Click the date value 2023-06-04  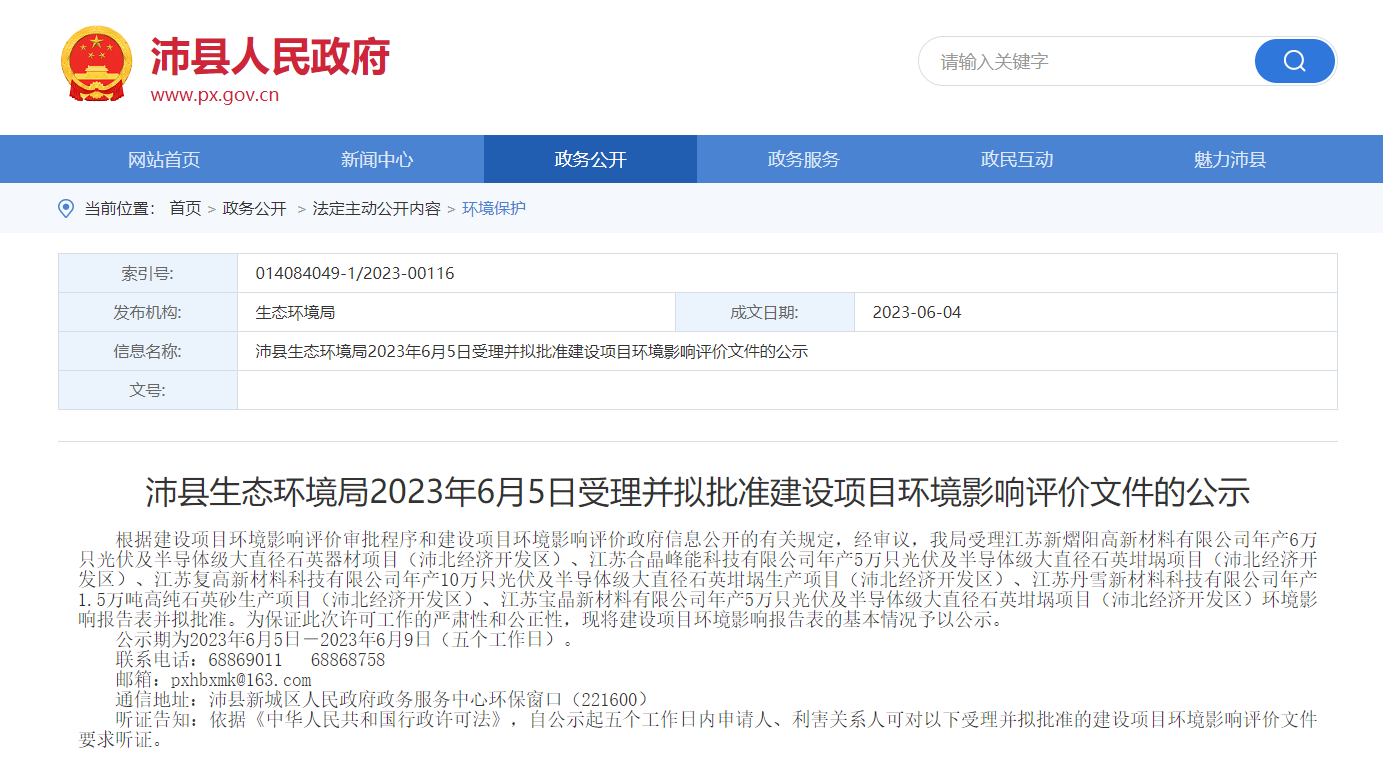click(917, 312)
